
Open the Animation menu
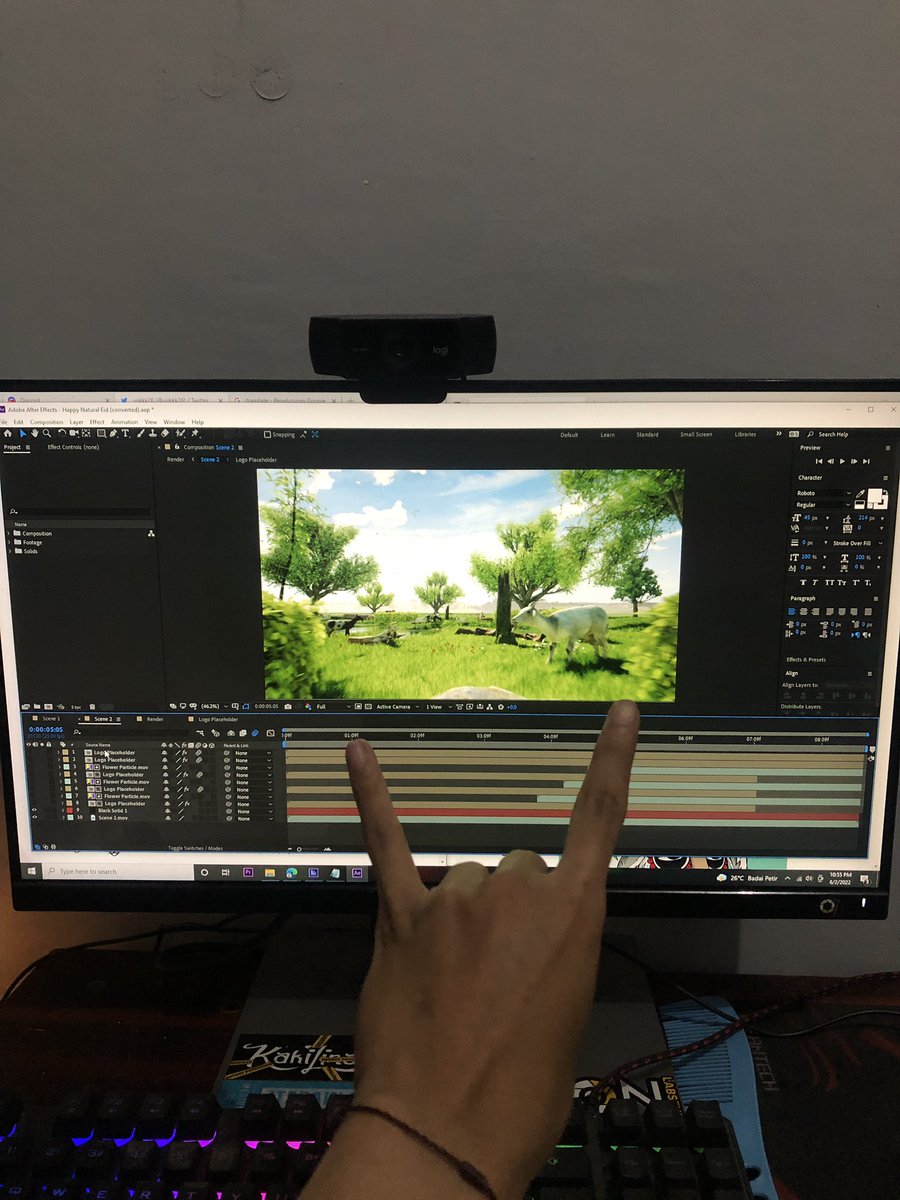tap(124, 422)
